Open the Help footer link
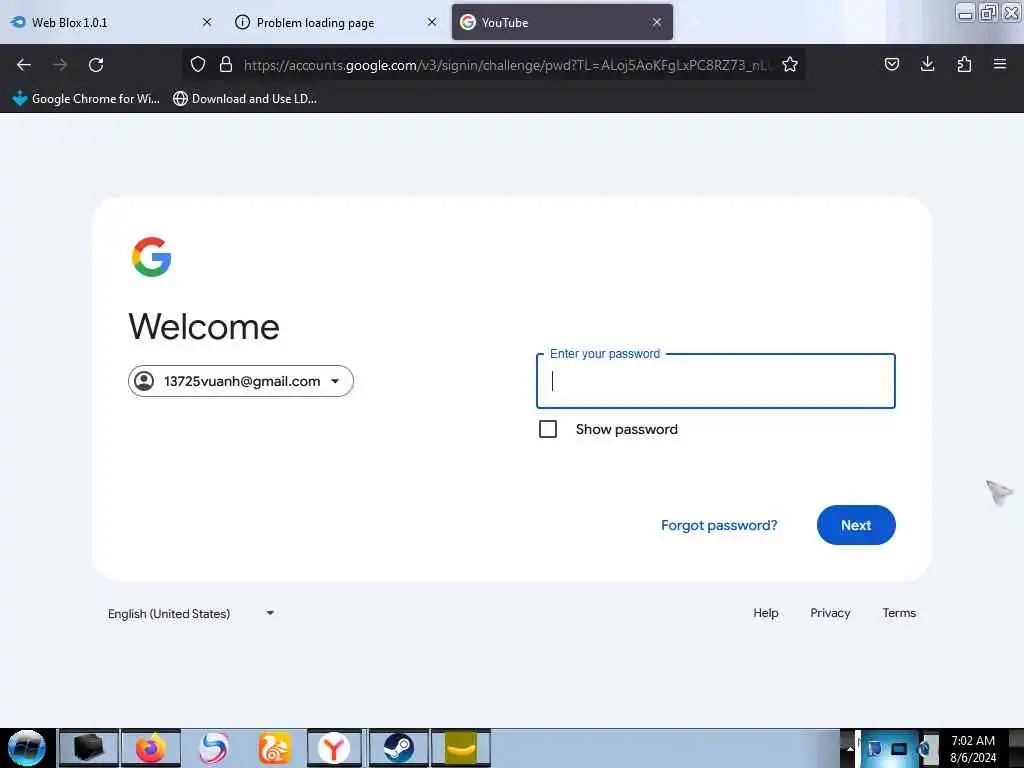 (x=766, y=613)
